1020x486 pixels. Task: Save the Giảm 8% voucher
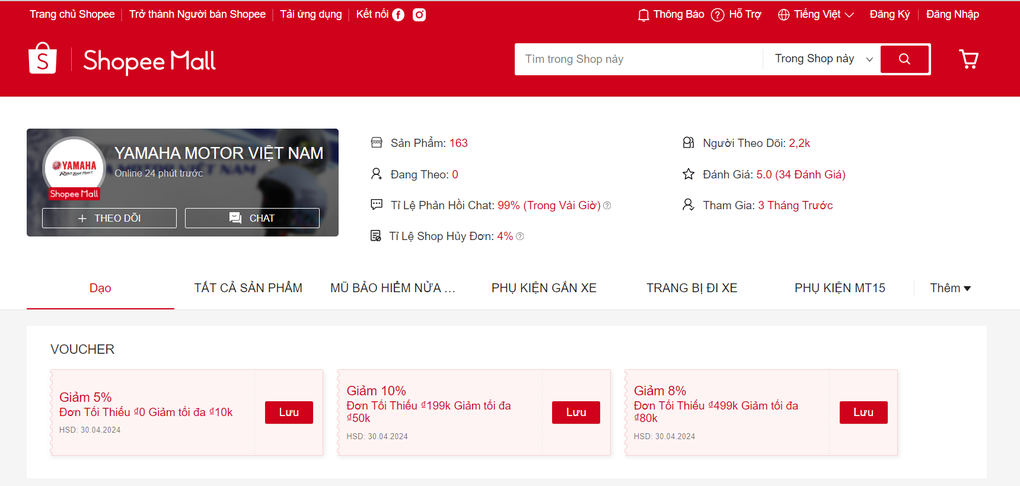863,412
